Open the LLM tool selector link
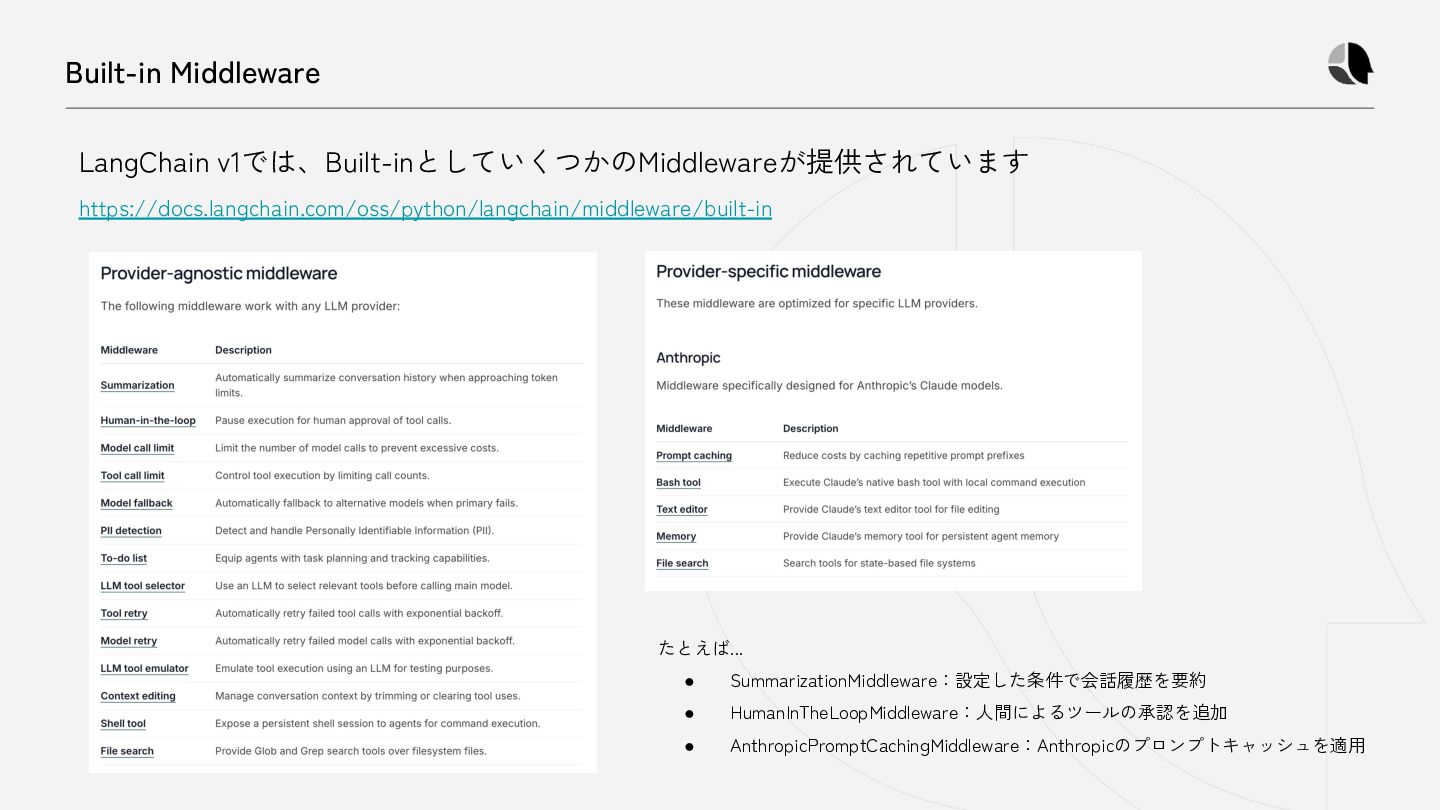The height and width of the screenshot is (810, 1440). 142,586
